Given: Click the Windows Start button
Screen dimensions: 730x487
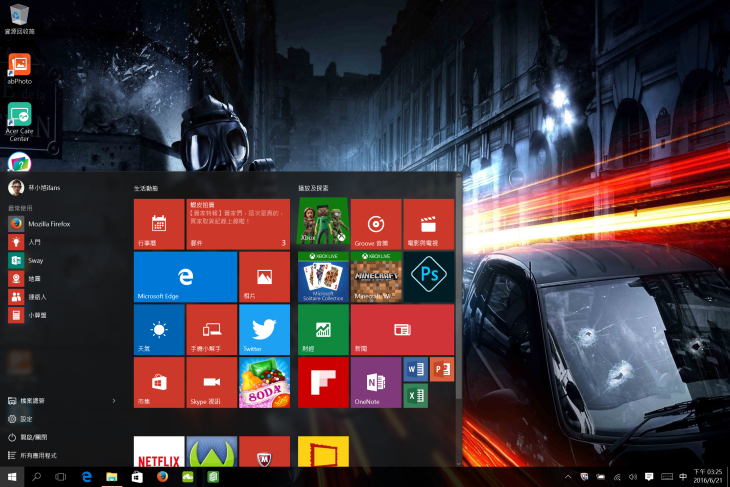Looking at the screenshot, I should 12,477.
